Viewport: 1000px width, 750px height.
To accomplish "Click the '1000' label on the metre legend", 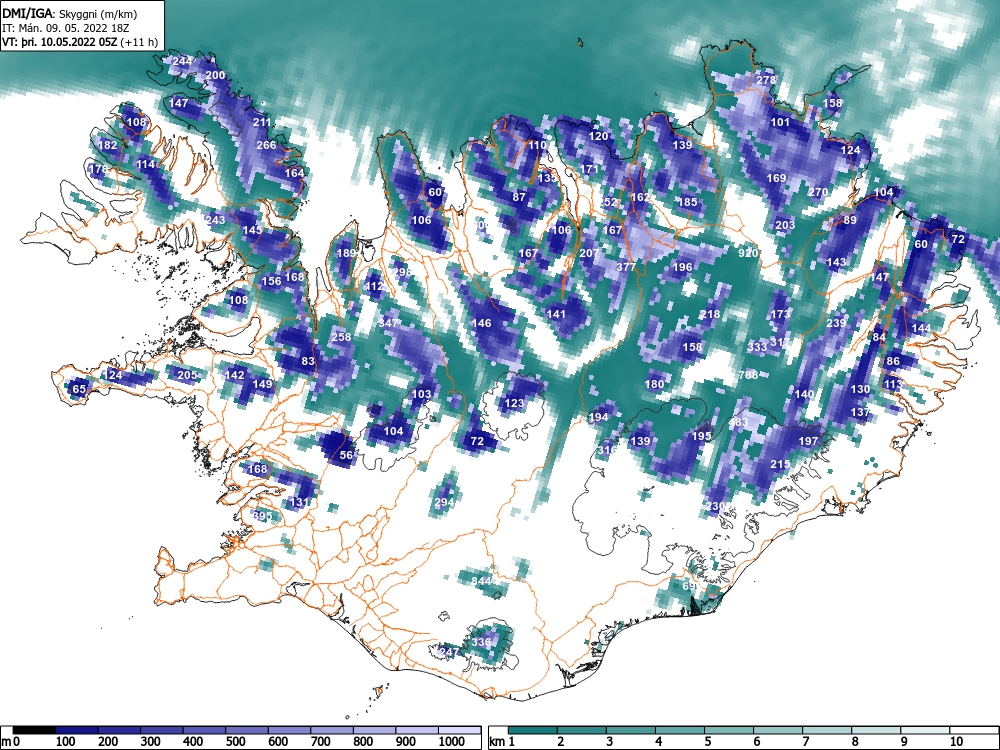I will pyautogui.click(x=452, y=742).
